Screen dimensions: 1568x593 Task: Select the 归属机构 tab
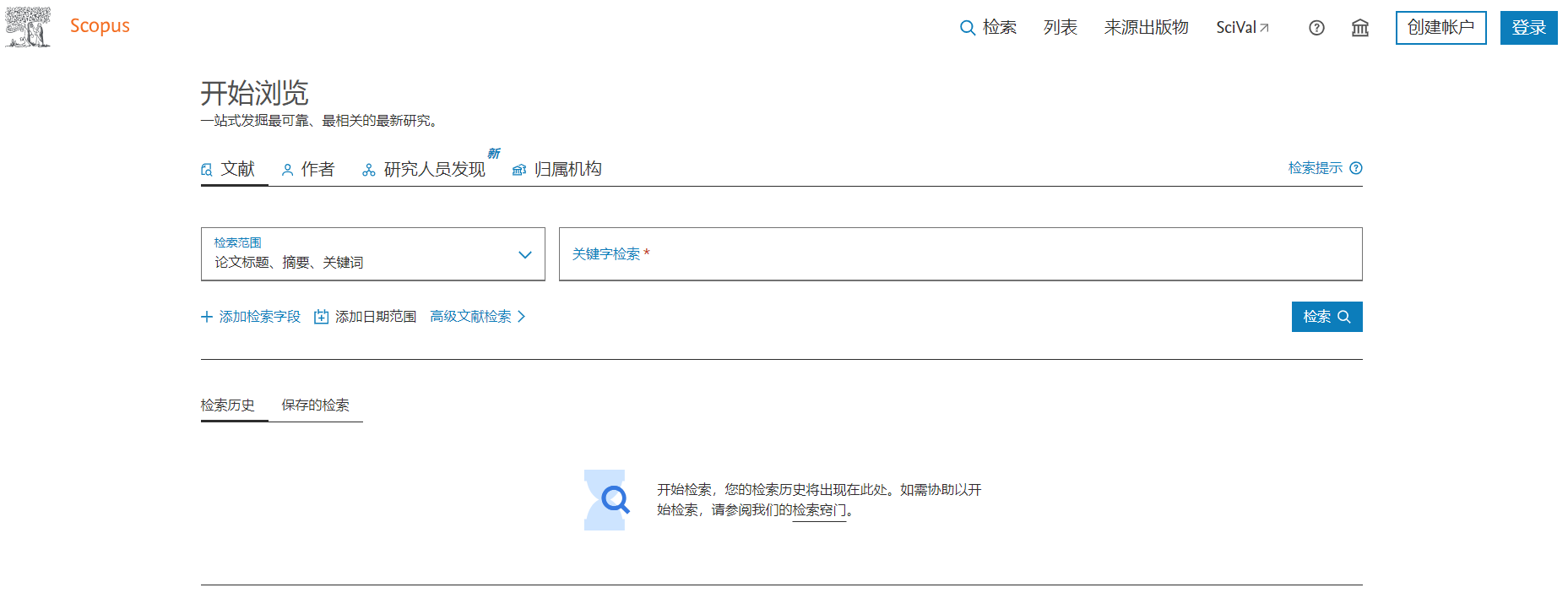pos(557,169)
